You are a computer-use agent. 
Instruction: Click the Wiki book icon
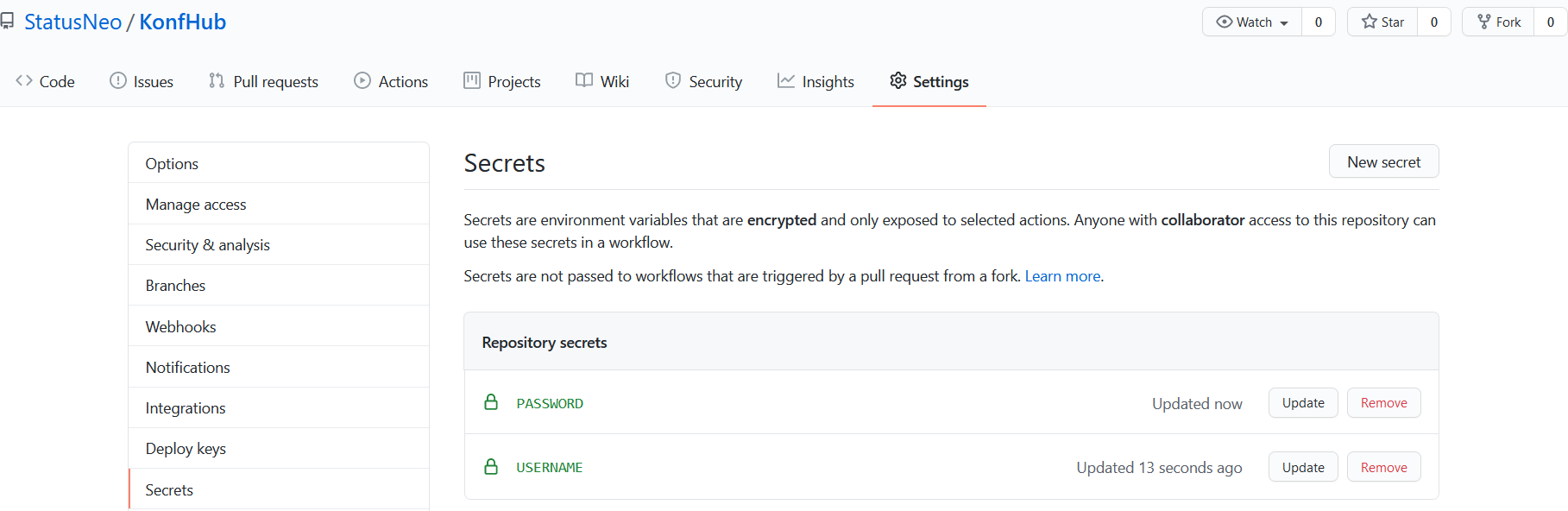pyautogui.click(x=584, y=81)
